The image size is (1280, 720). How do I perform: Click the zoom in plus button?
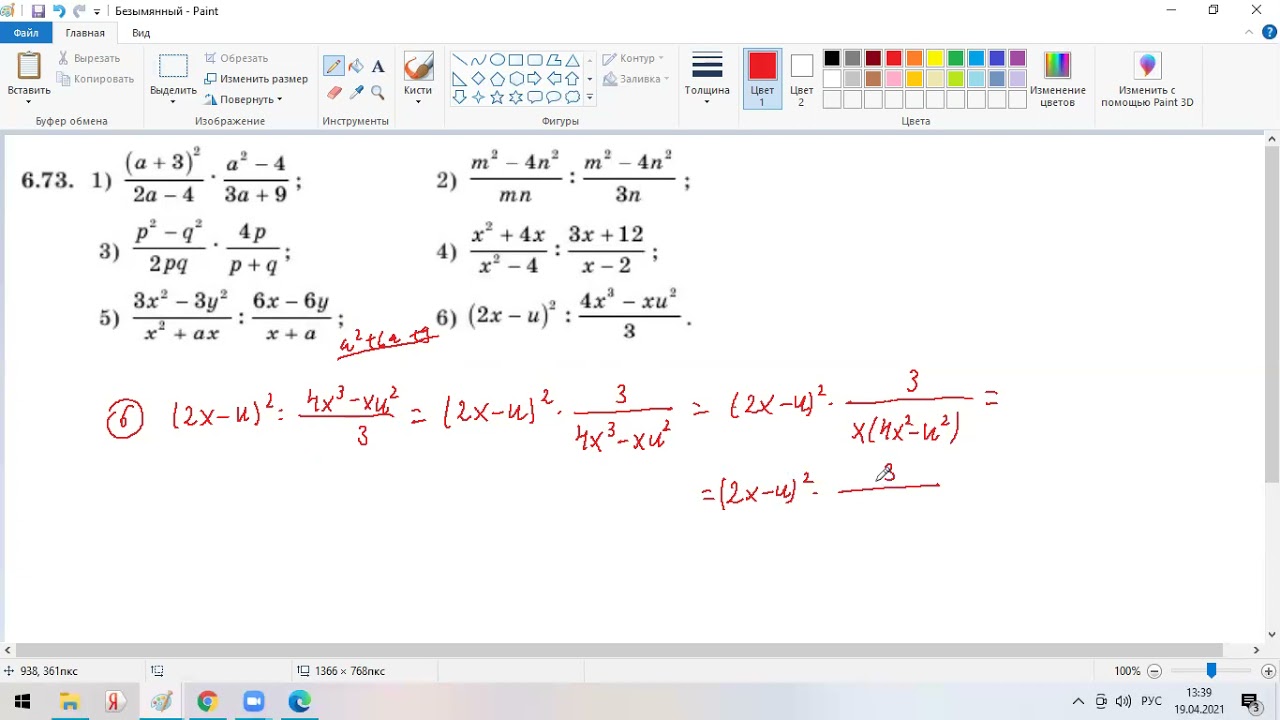[1268, 671]
